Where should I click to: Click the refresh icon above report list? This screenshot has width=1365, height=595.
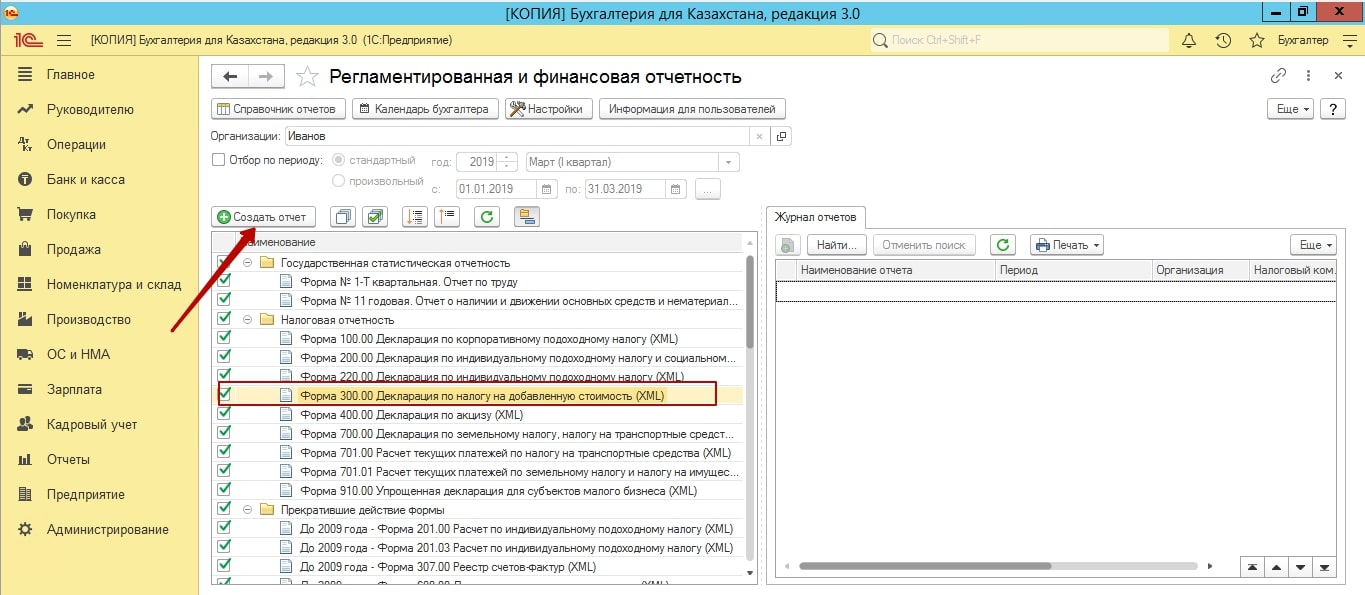(x=486, y=216)
